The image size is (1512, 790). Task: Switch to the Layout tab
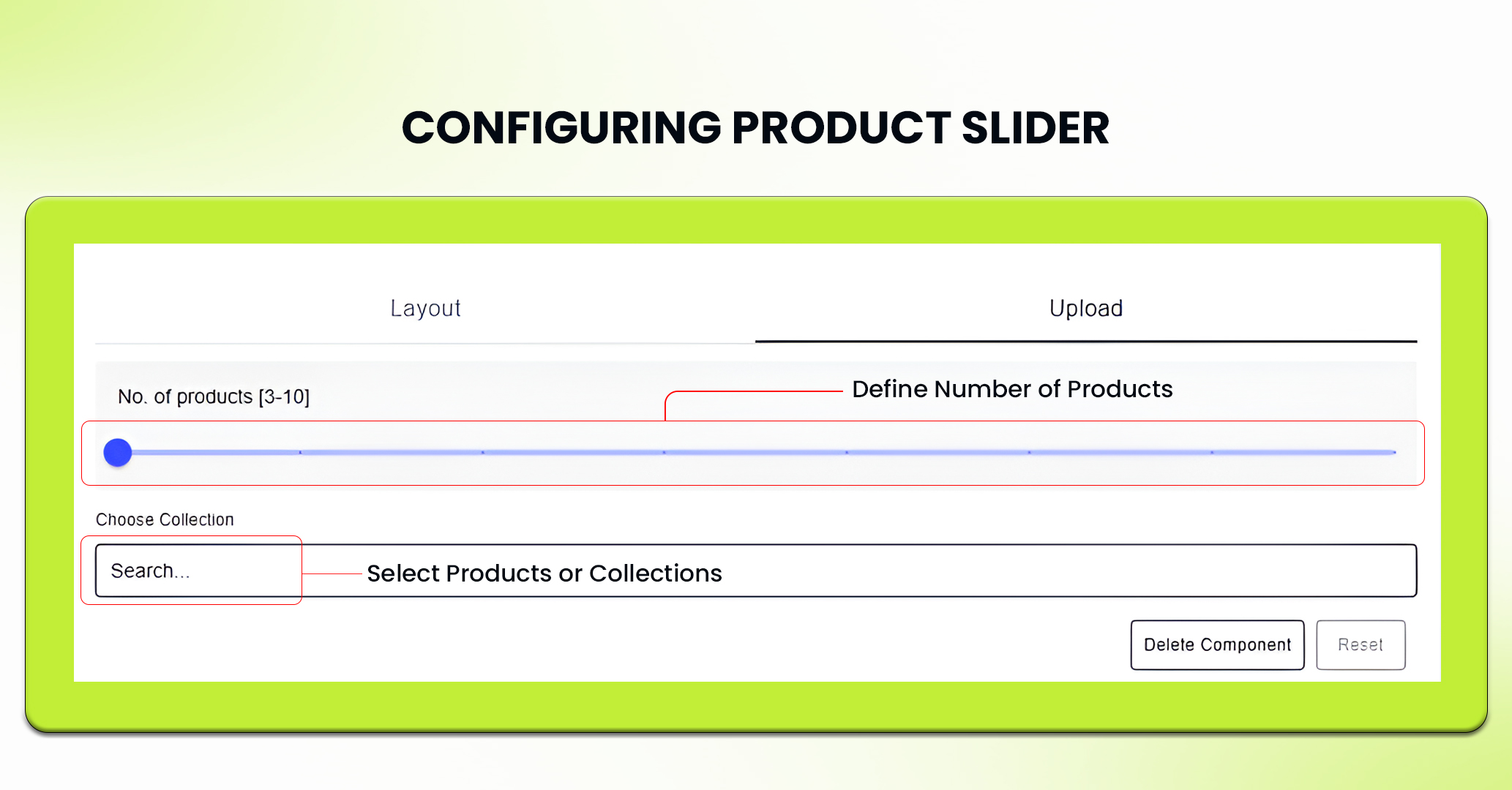pyautogui.click(x=425, y=308)
